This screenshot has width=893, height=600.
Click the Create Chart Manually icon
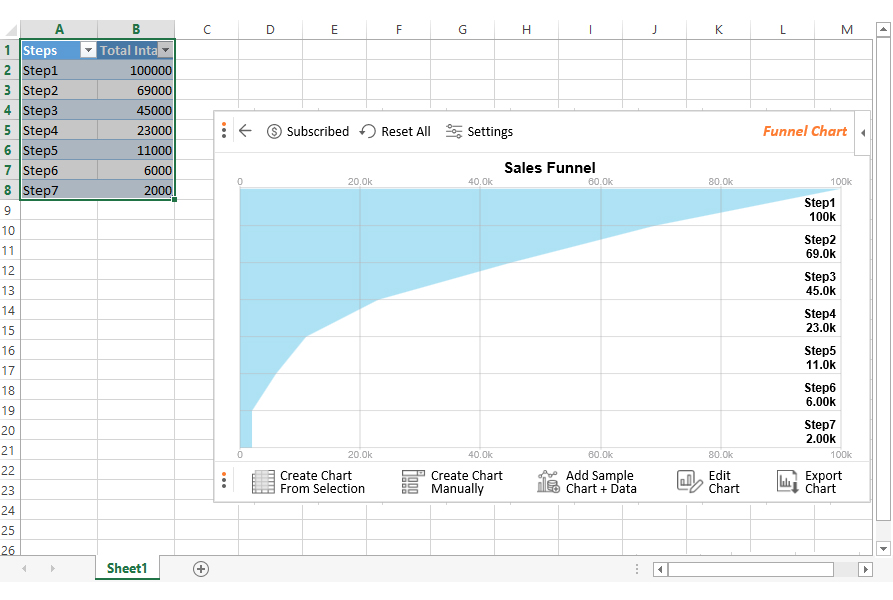pos(413,482)
